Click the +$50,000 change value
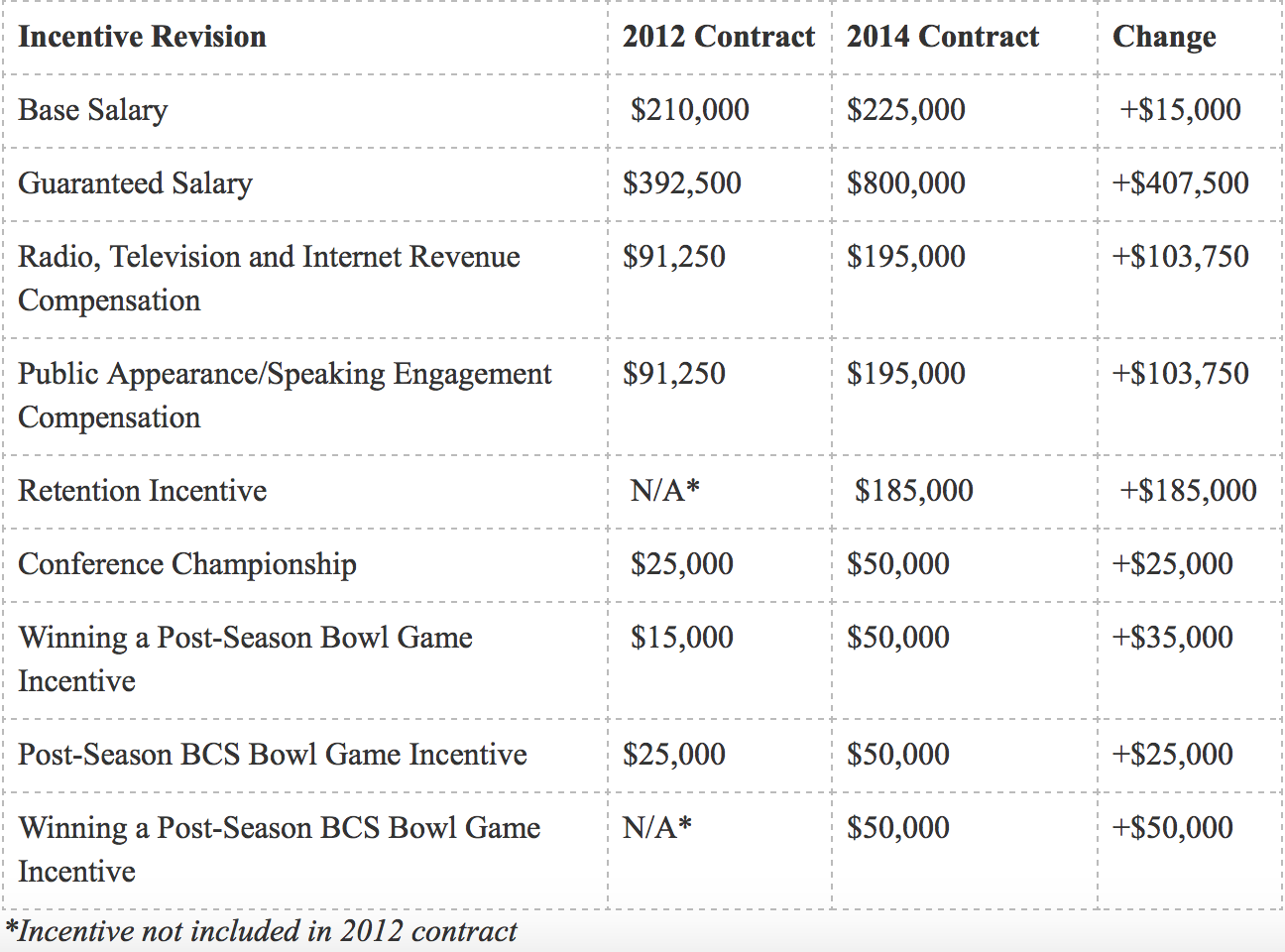The width and height of the screenshot is (1285, 952). tap(1172, 828)
